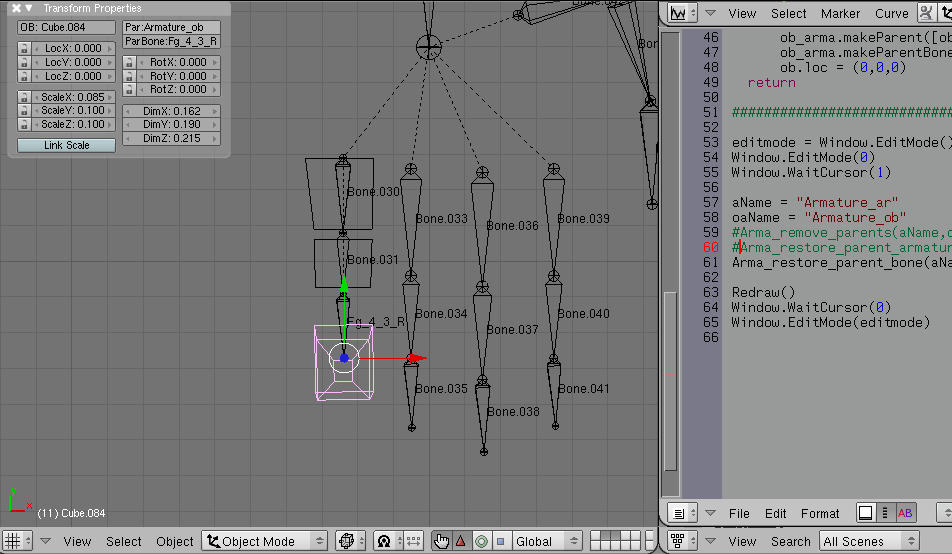This screenshot has width=952, height=554.
Task: Click the green Y manipulator arrow
Action: (x=344, y=284)
